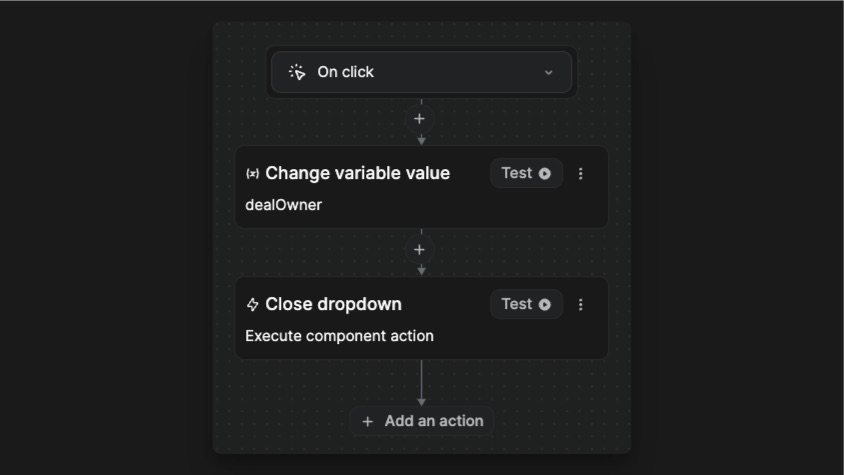
Task: Click play icon in Change variable value Test
Action: [x=545, y=173]
